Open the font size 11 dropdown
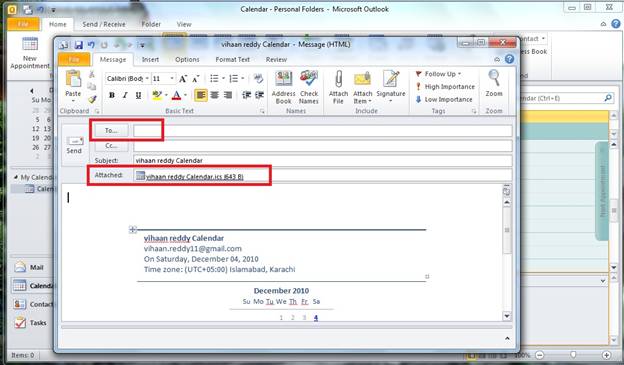Screen dimensions: 624x365 pos(172,79)
